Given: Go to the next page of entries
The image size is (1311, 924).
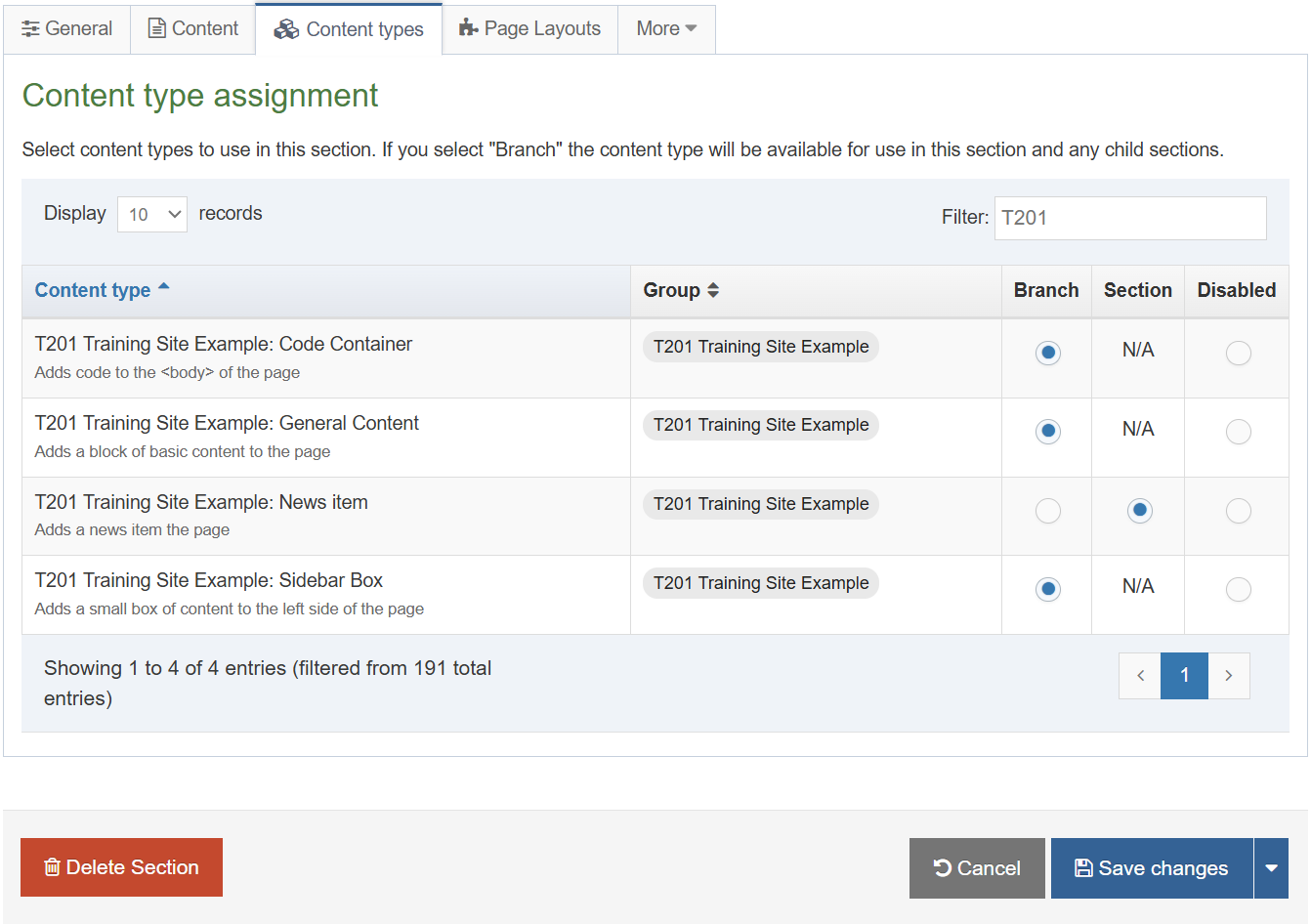Looking at the screenshot, I should coord(1229,675).
